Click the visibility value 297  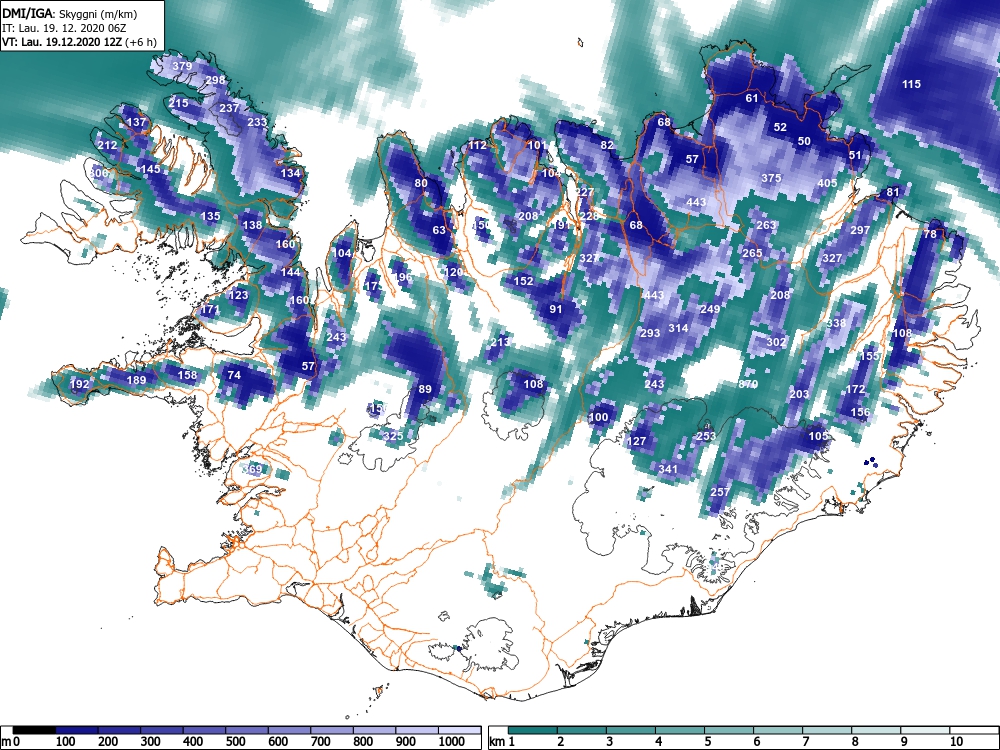coord(860,230)
